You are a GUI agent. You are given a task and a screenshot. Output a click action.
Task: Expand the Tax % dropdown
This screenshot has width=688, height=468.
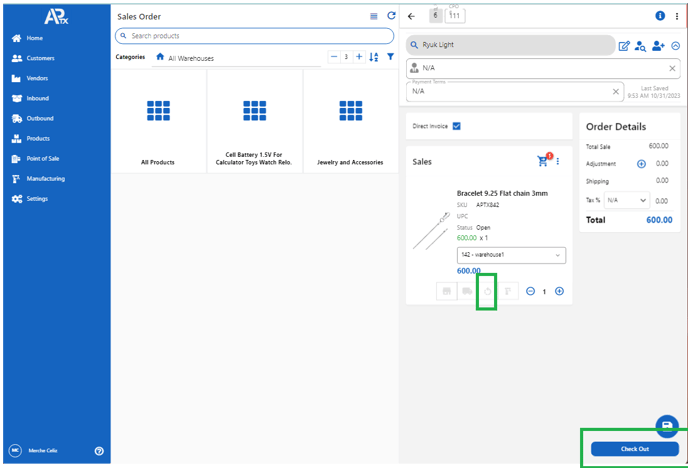(x=627, y=200)
